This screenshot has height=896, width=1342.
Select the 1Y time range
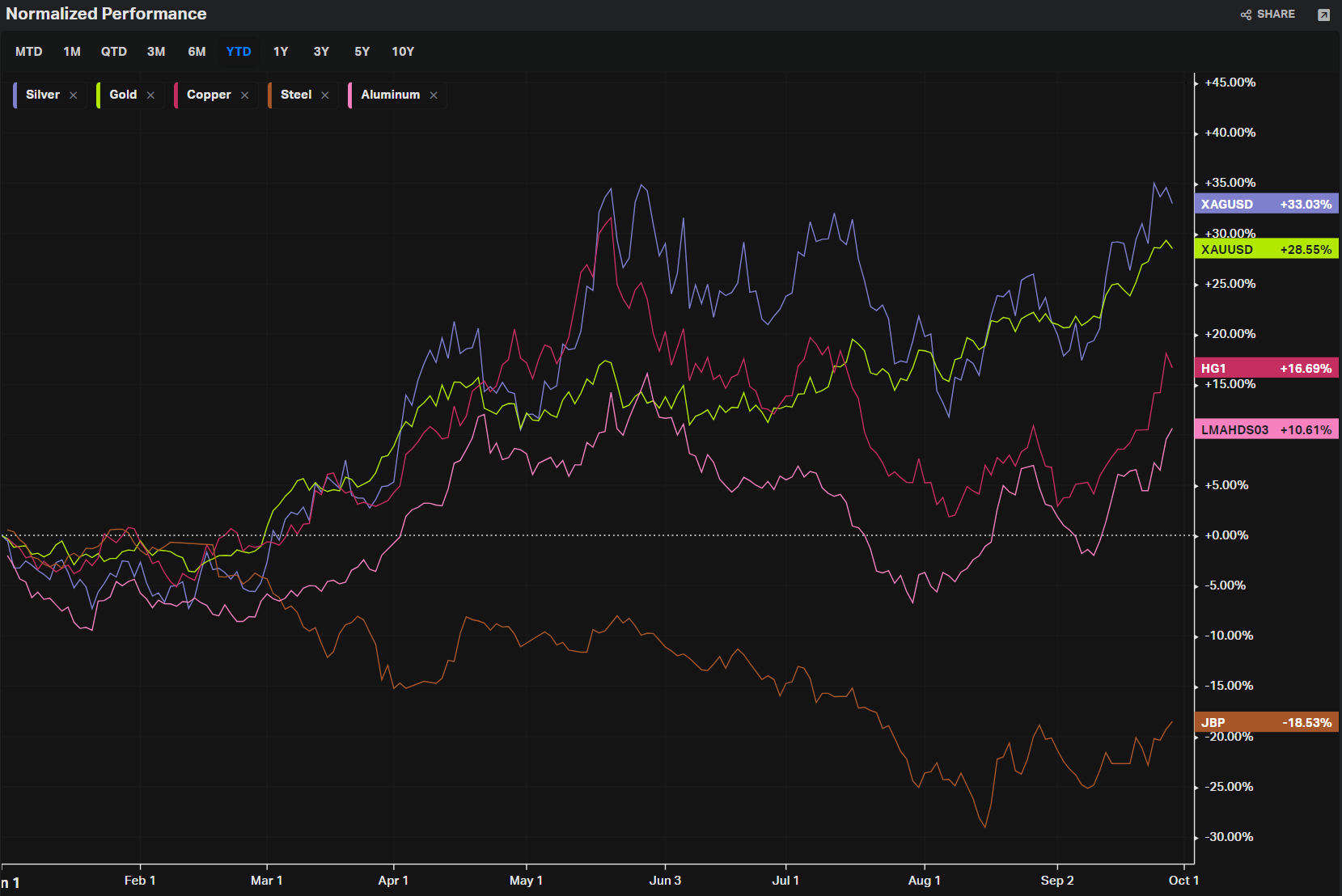pyautogui.click(x=281, y=52)
